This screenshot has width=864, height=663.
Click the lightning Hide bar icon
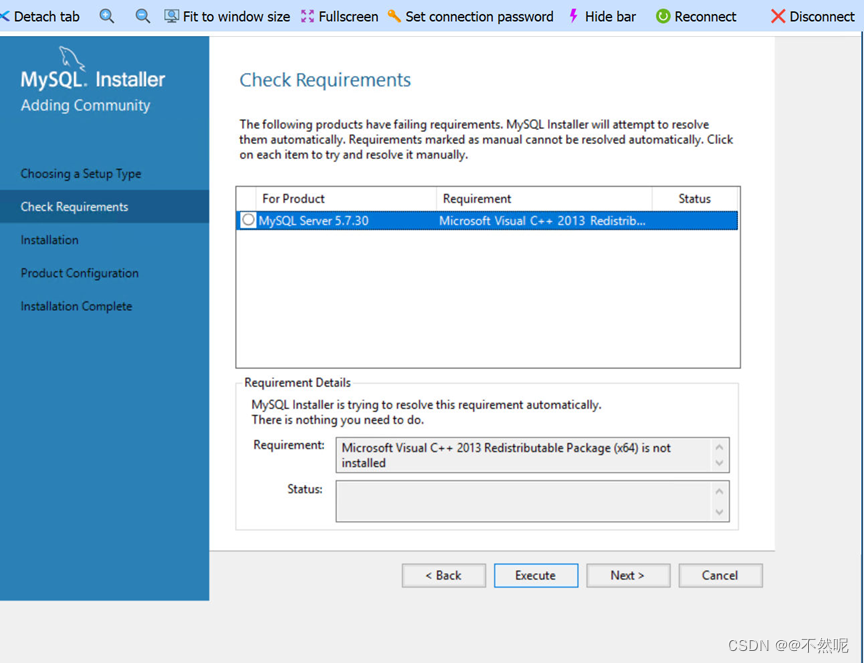tap(573, 16)
